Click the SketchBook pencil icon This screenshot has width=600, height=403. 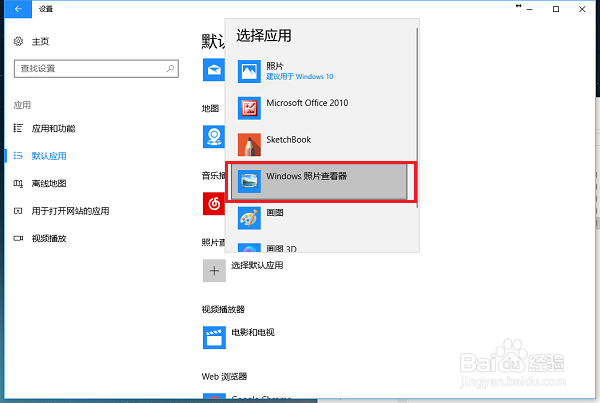249,145
